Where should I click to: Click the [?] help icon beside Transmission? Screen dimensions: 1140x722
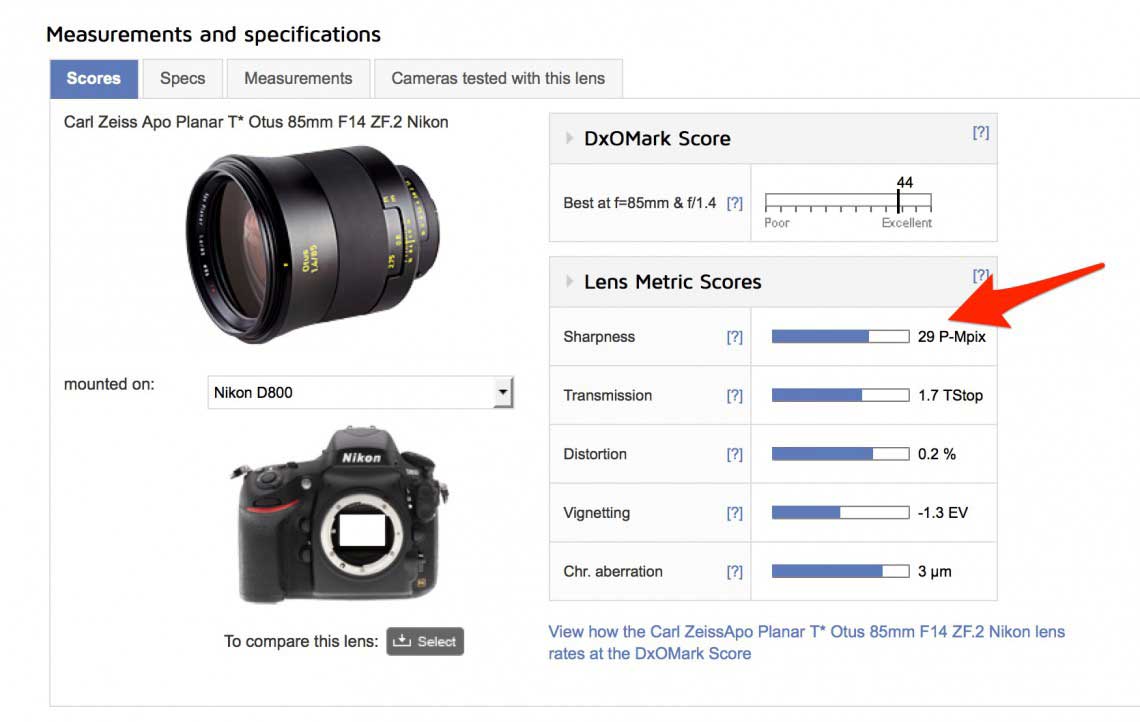coord(734,396)
